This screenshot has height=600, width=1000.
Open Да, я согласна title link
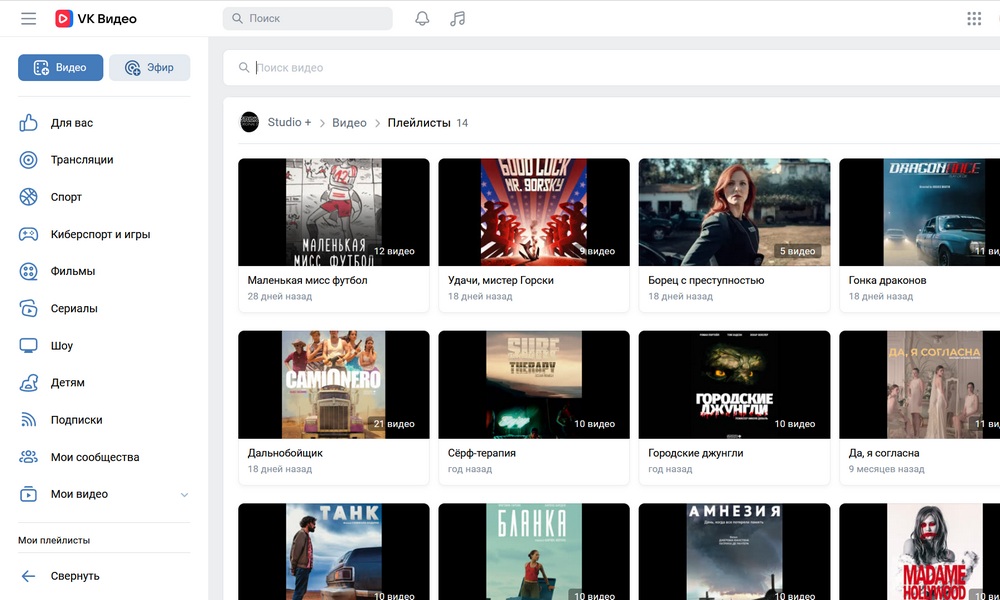coord(884,453)
